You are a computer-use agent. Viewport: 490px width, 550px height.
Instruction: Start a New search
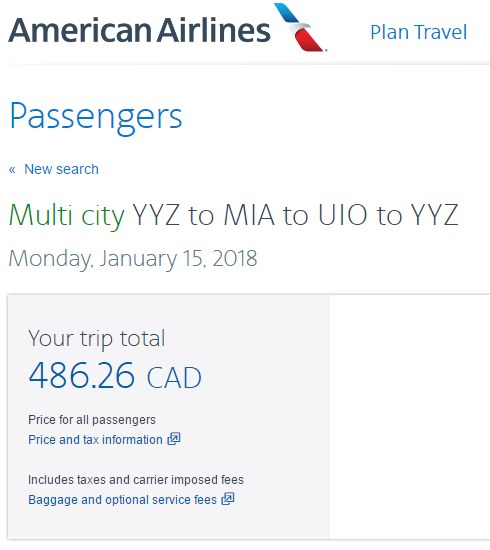(61, 169)
